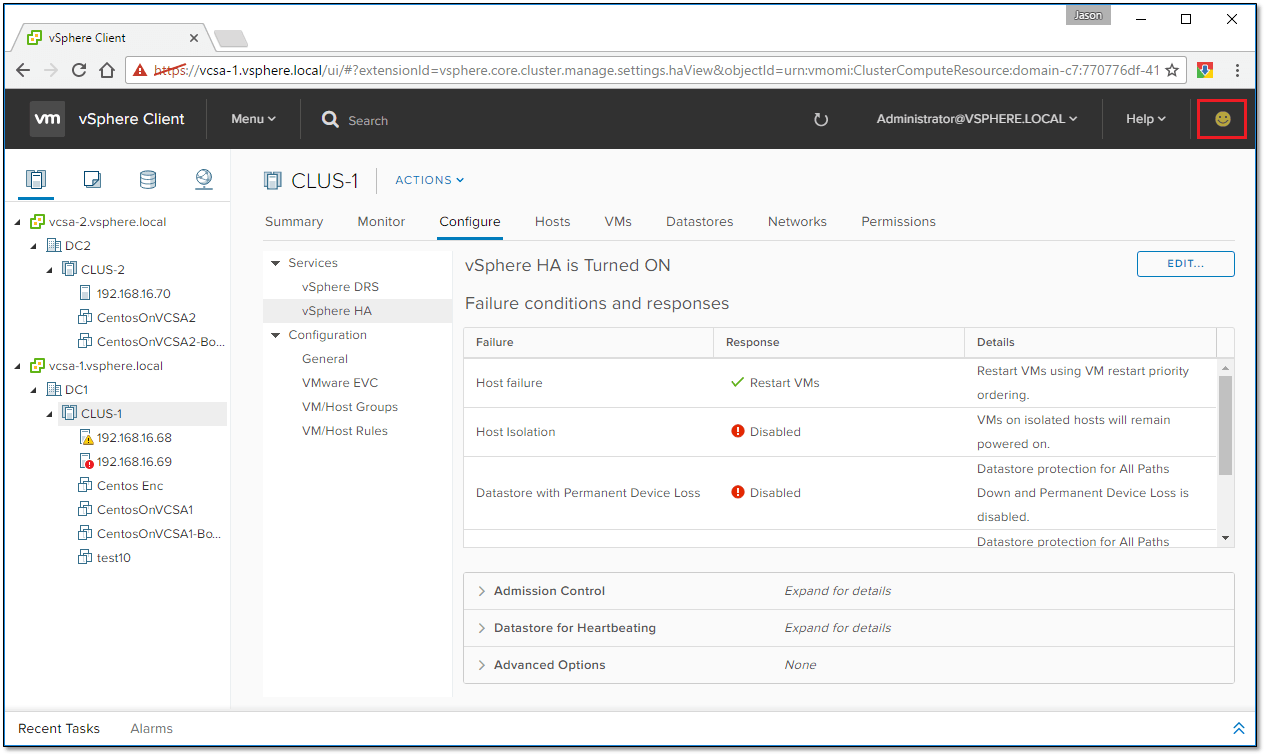Open the ACTIONS dropdown
The height and width of the screenshot is (756, 1266).
coord(430,180)
